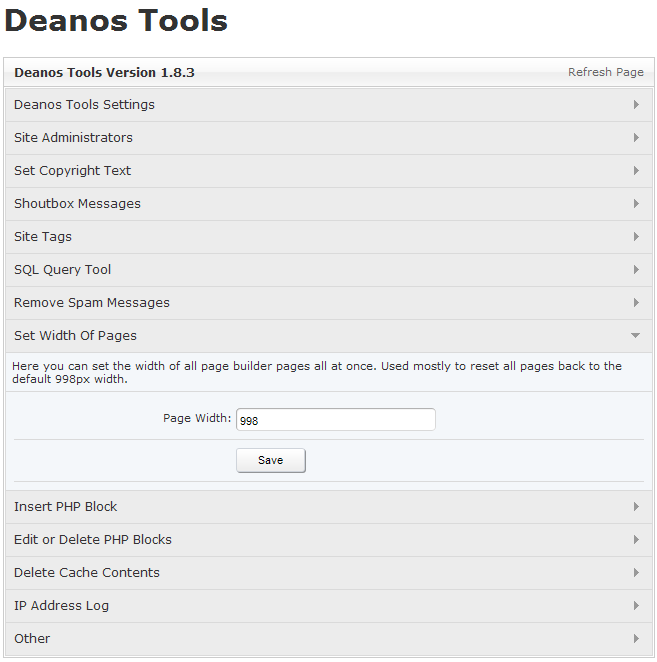
Task: Expand the Edit or Delete PHP Blocks section
Action: pyautogui.click(x=93, y=540)
